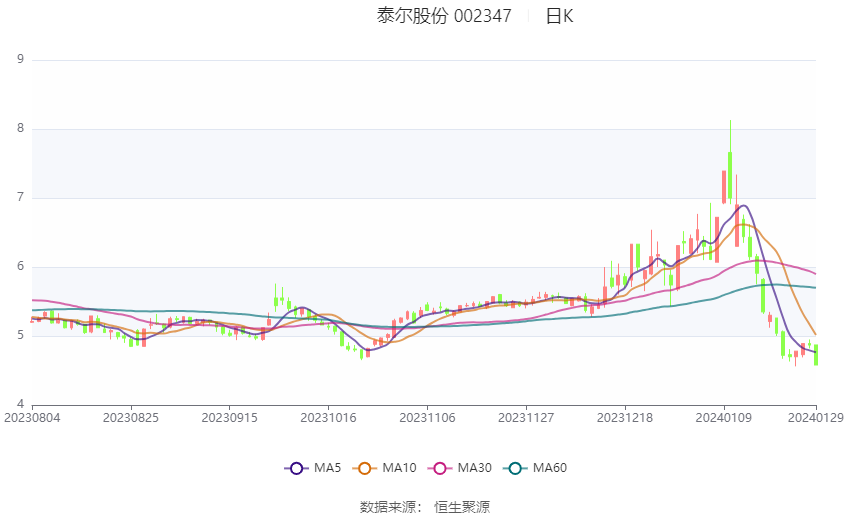This screenshot has height=517, width=850.
Task: Click the x-axis date 20240129
Action: point(816,418)
